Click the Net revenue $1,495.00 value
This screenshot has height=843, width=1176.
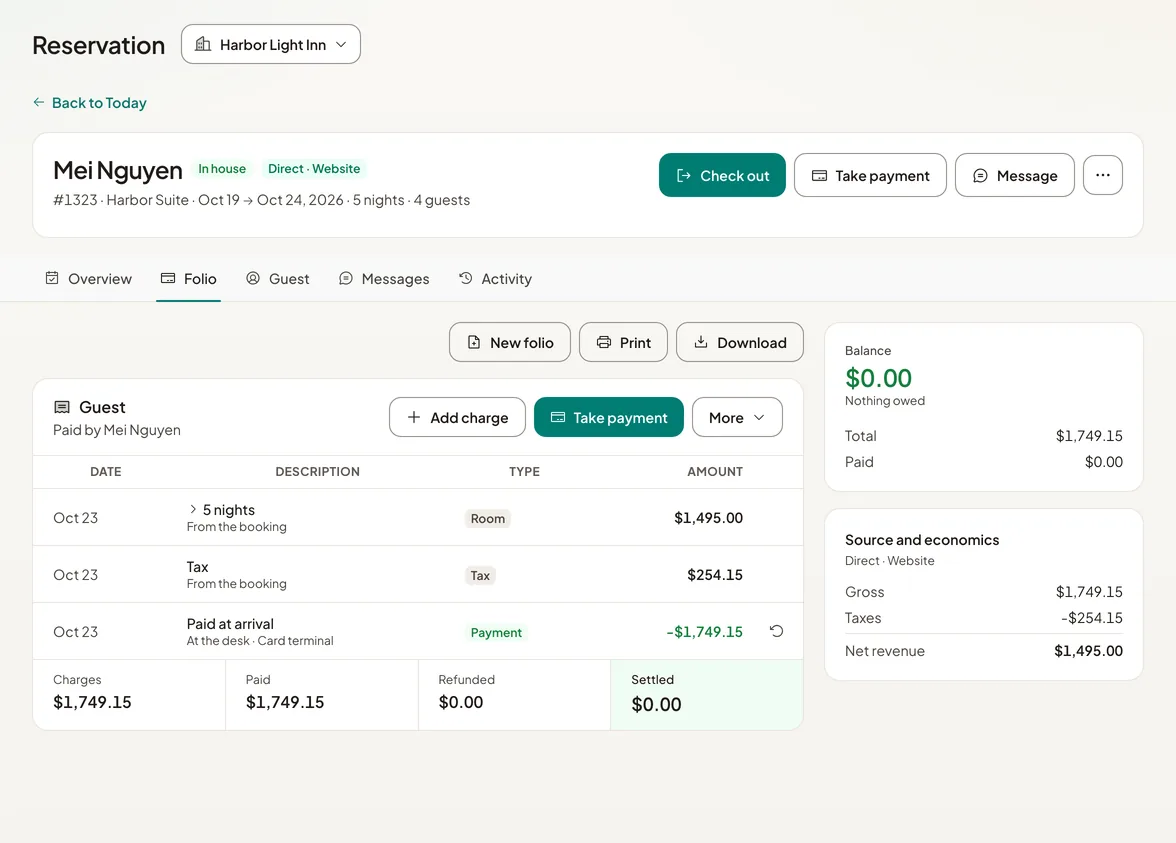[1088, 651]
